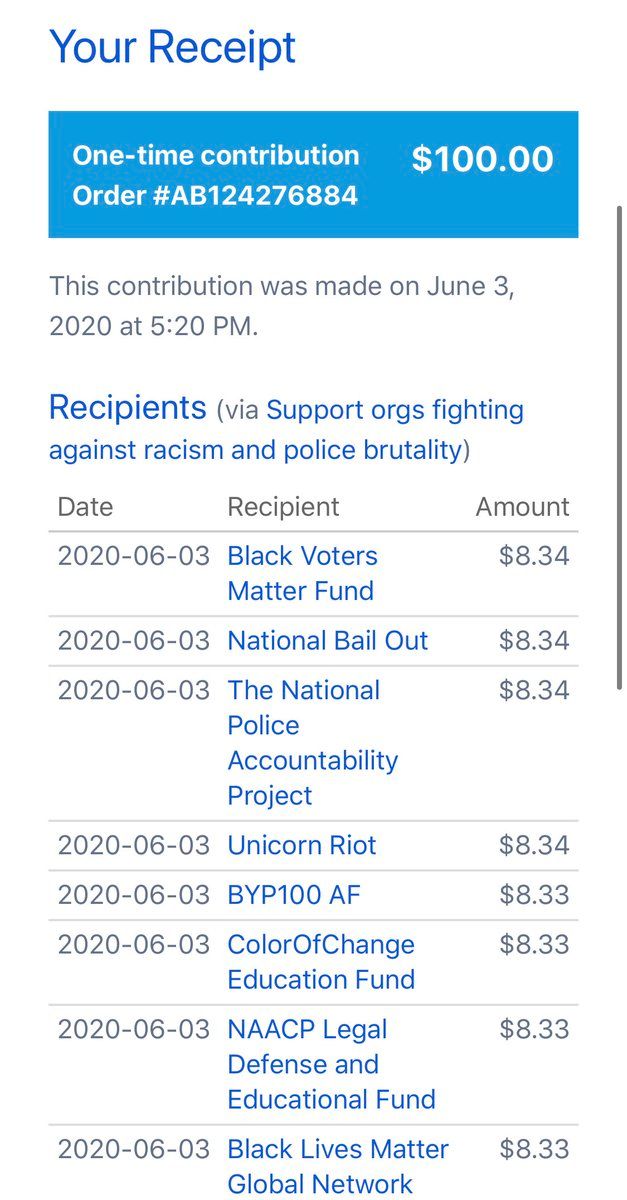Image resolution: width=627 pixels, height=1200 pixels.
Task: Click the Recipient column header
Action: point(283,507)
